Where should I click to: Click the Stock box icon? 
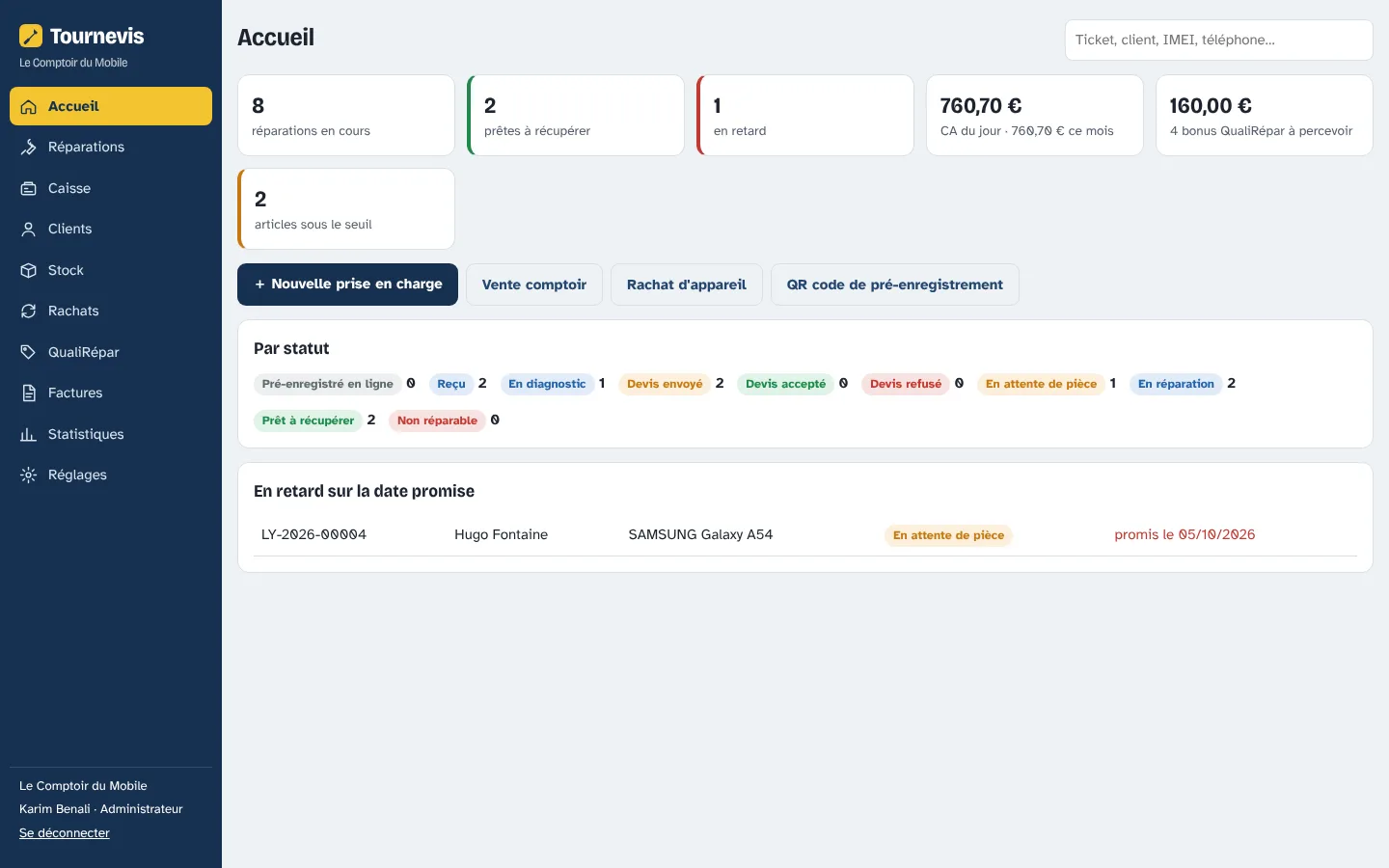(29, 270)
